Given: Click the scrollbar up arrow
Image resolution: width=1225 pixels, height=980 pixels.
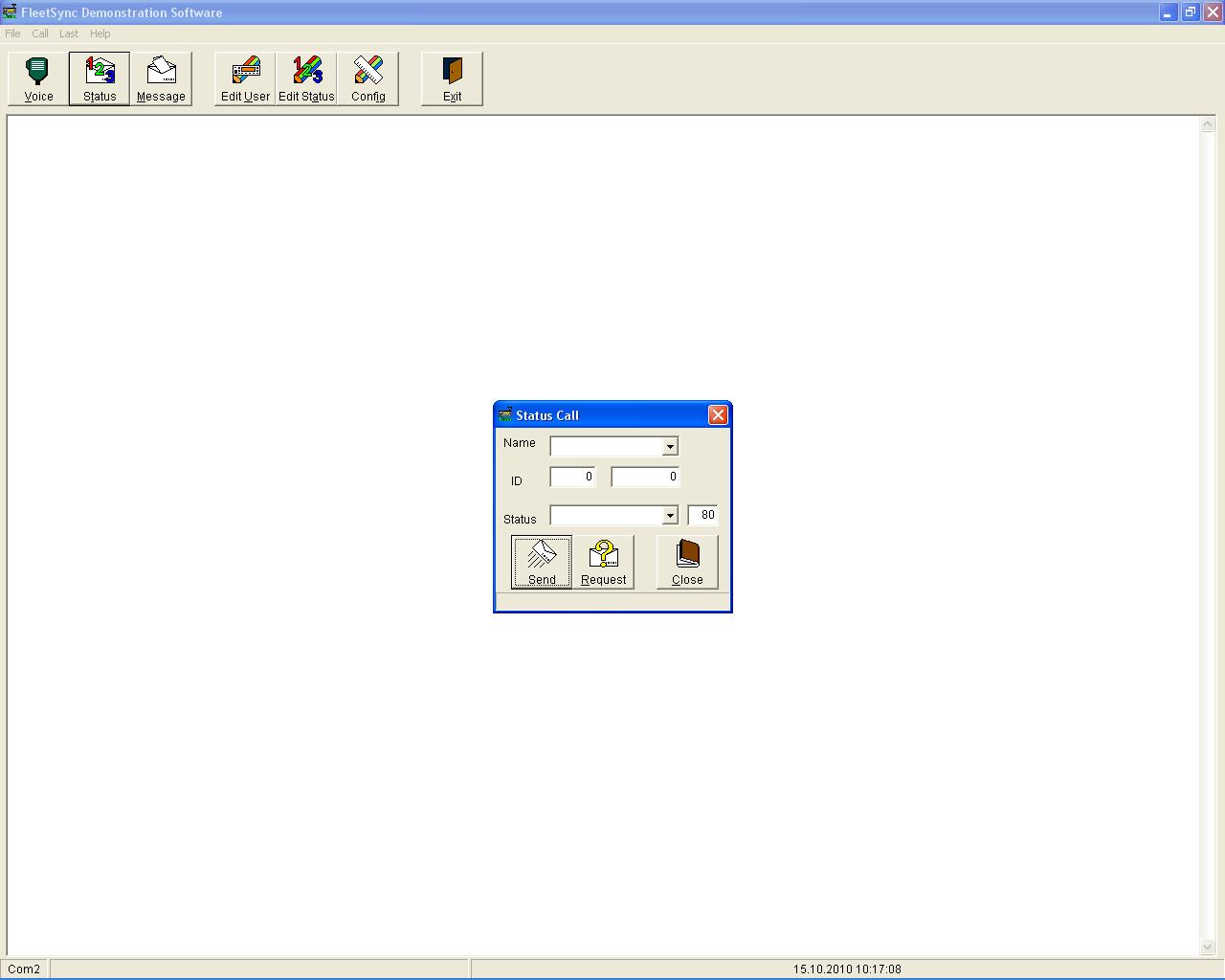Looking at the screenshot, I should 1207,124.
